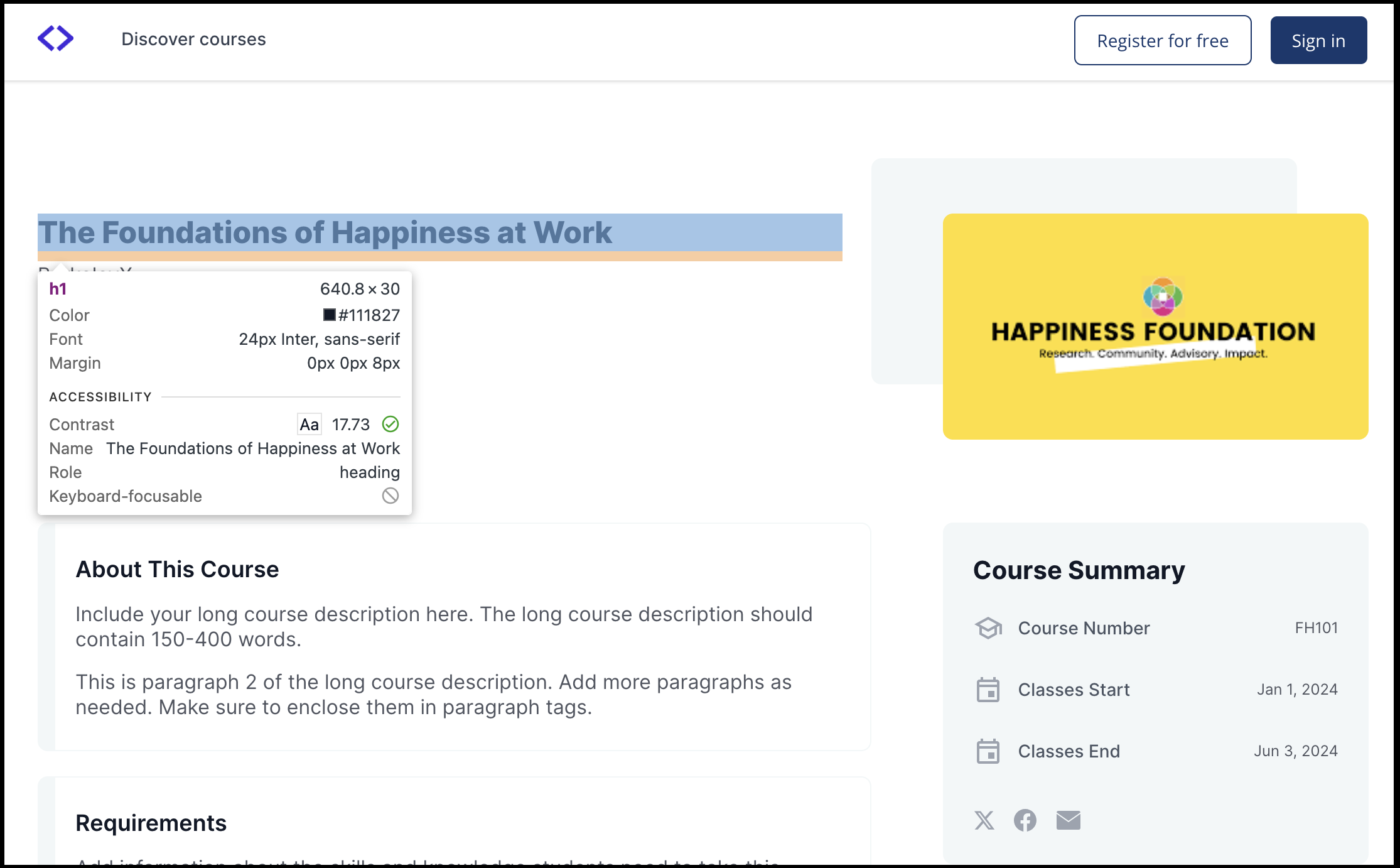Viewport: 1400px width, 868px height.
Task: Click the Jun 3, 2024 end date
Action: click(x=1296, y=751)
